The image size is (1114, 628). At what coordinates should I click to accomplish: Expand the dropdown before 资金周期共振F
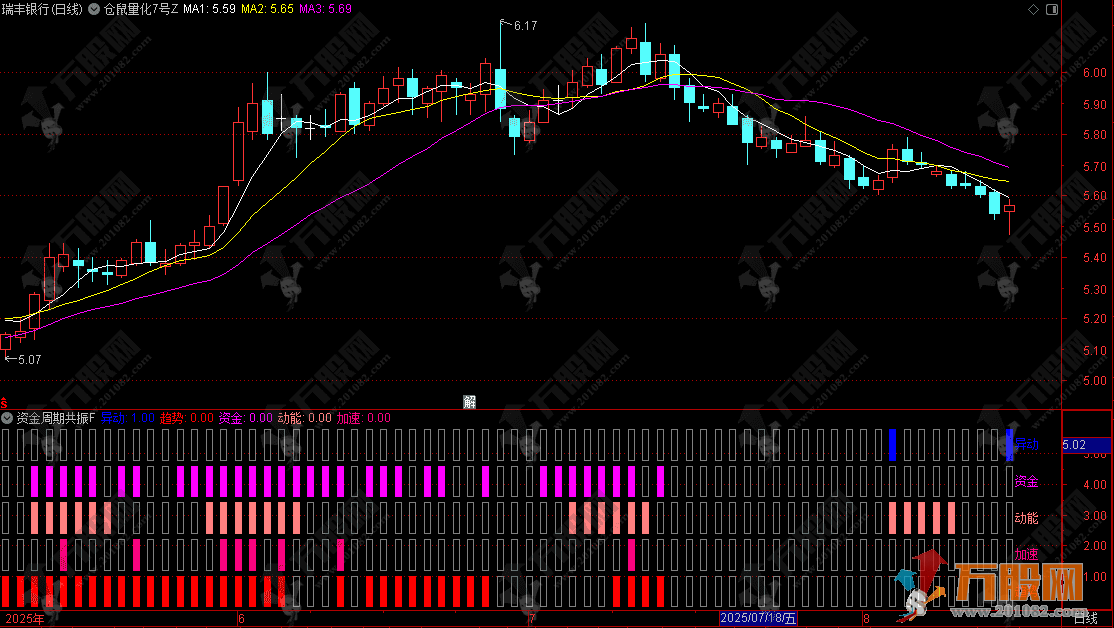7,418
